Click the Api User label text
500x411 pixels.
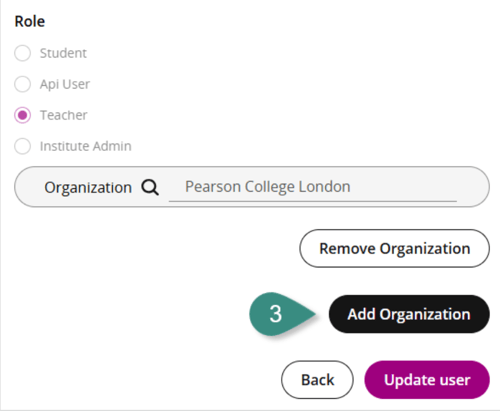pos(65,84)
